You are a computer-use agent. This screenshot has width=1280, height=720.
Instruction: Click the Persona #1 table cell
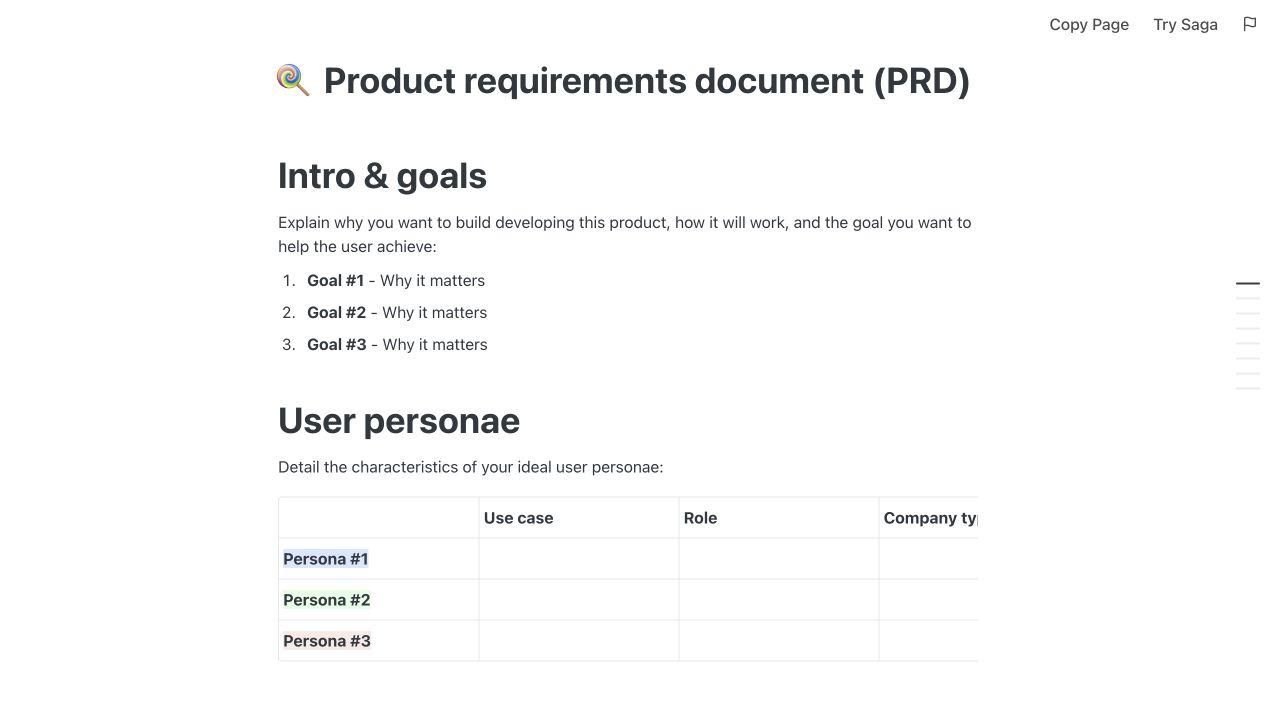pos(379,559)
